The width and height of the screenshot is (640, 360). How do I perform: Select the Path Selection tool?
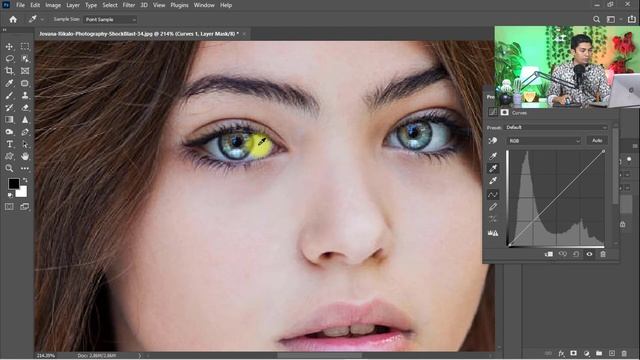point(25,144)
